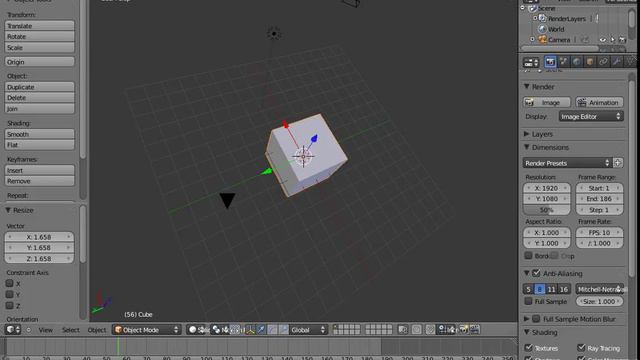This screenshot has height=360, width=640.
Task: Collapse the Render panel triangle
Action: click(x=527, y=87)
